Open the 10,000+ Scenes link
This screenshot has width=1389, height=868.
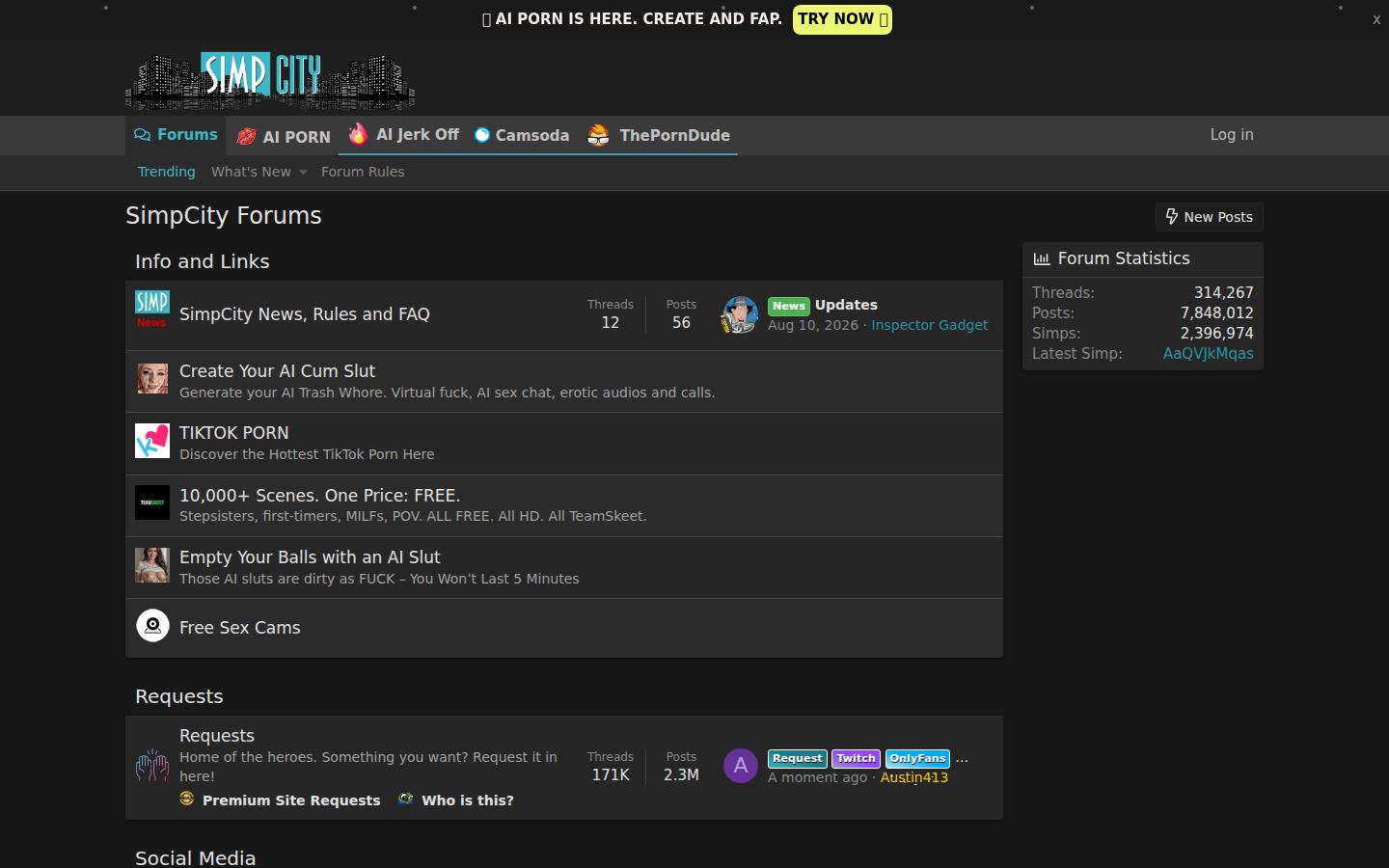tap(320, 496)
